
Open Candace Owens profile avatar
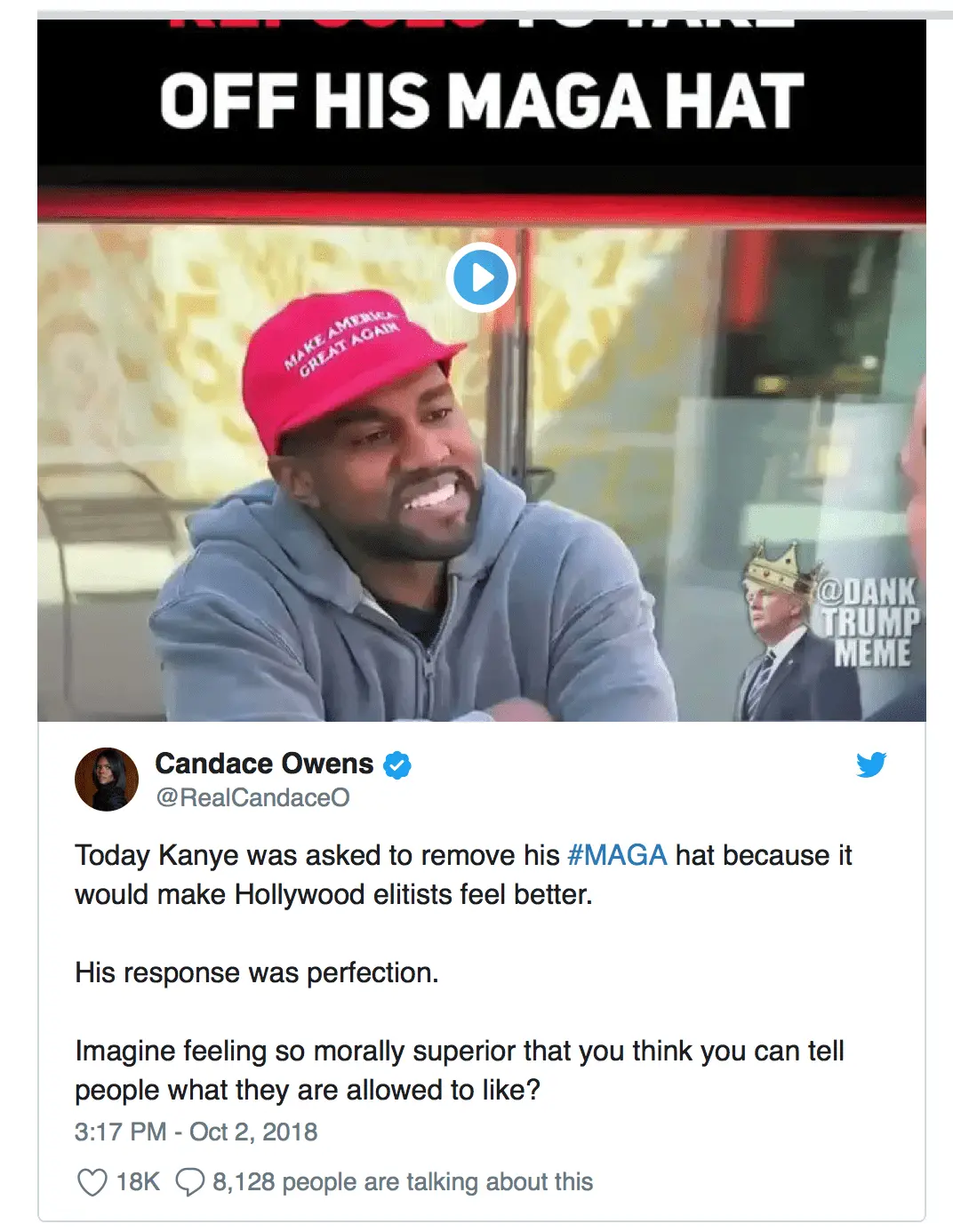pyautogui.click(x=107, y=779)
